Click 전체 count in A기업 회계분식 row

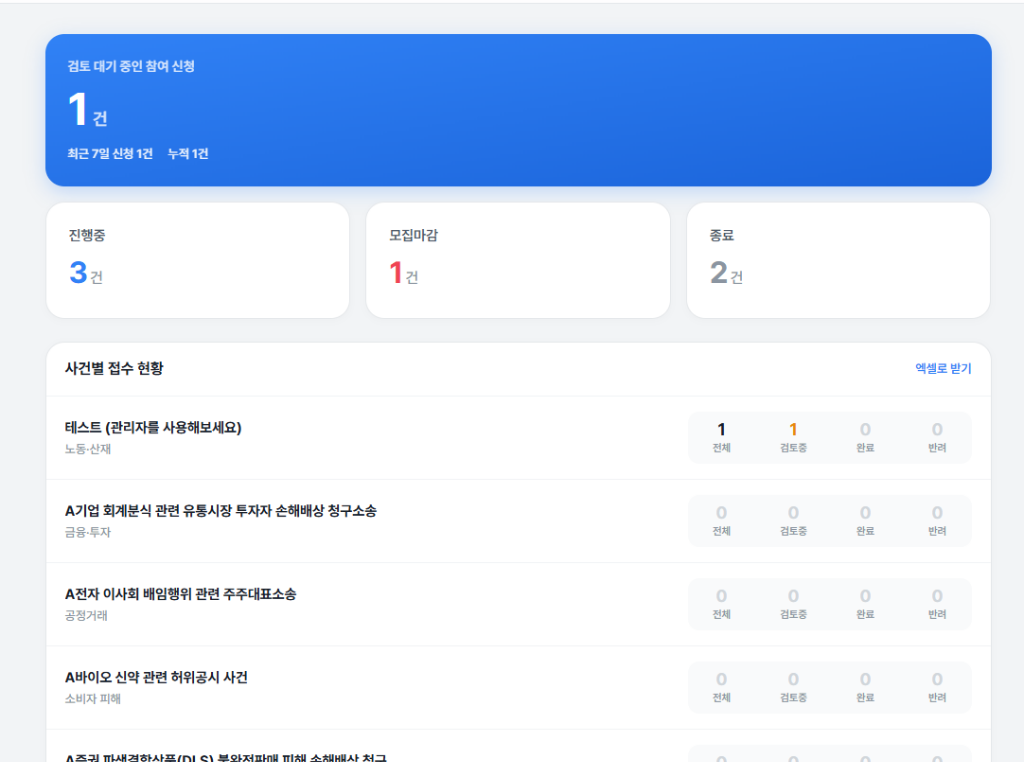721,520
